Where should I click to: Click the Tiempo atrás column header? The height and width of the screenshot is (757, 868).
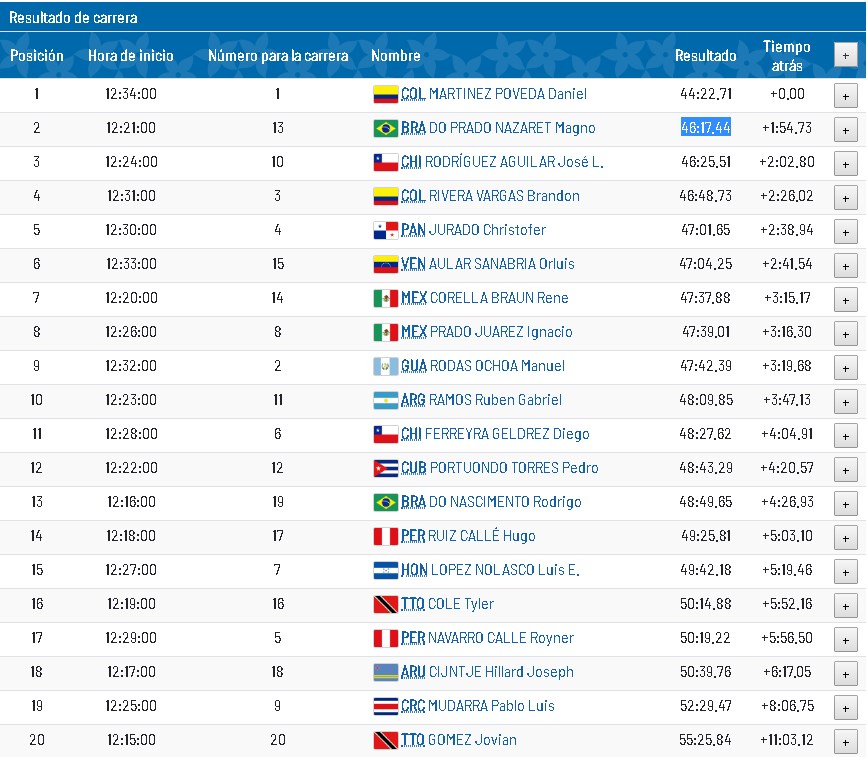(786, 56)
